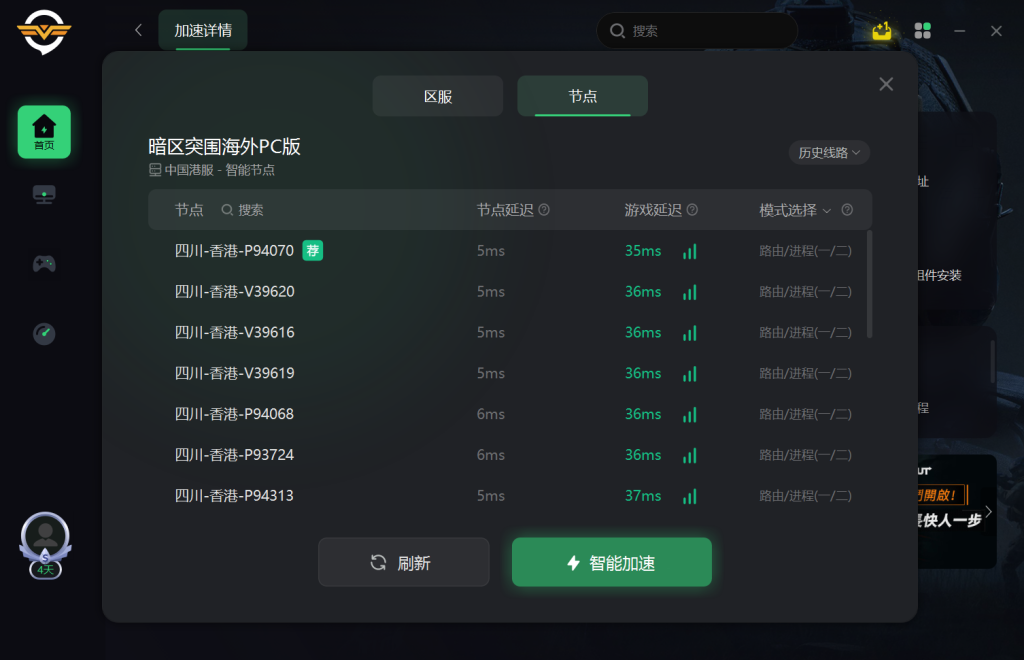Click the 刷新 refresh button
Screen dimensions: 1024x660
point(404,562)
